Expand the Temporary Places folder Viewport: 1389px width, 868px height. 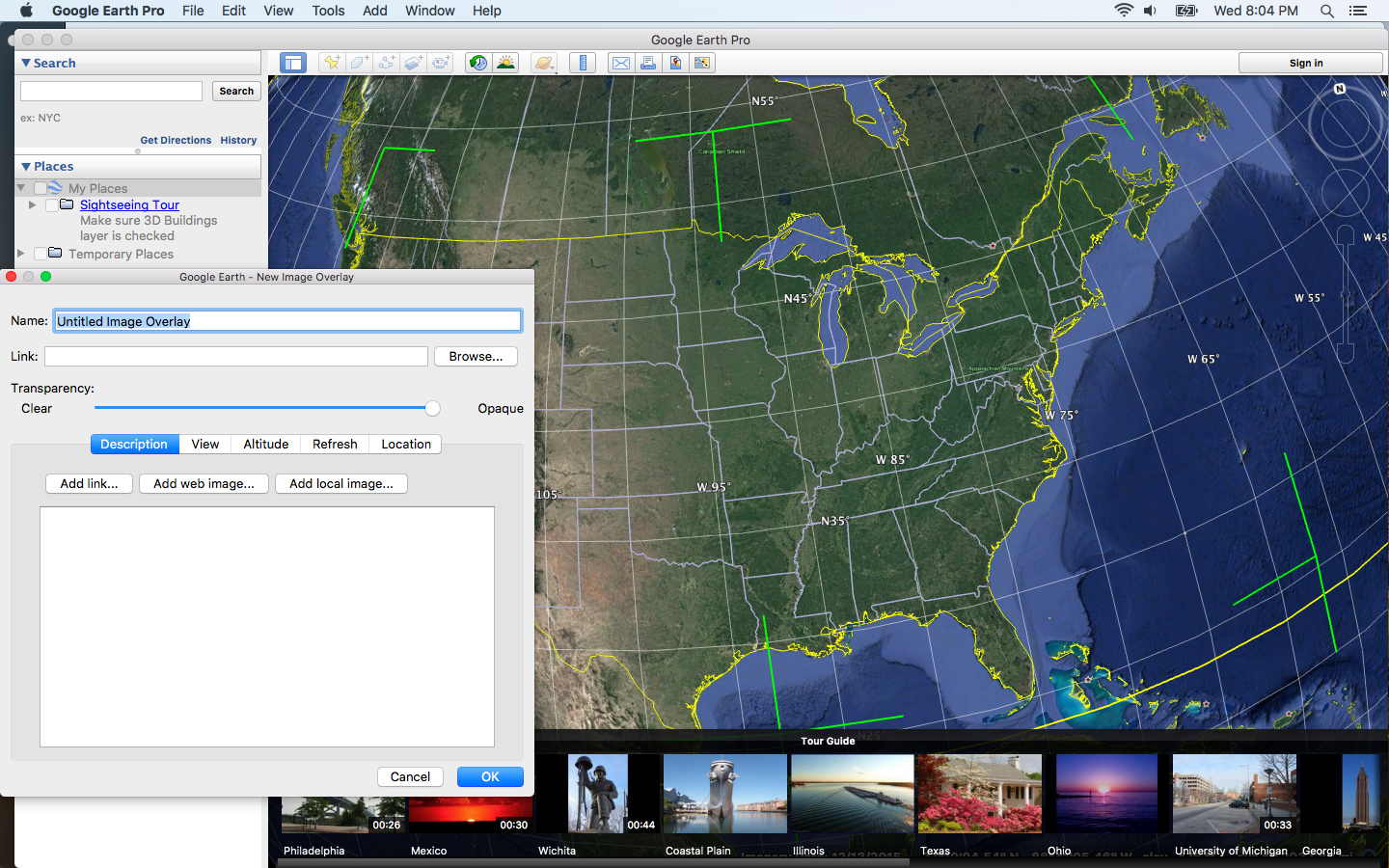20,254
